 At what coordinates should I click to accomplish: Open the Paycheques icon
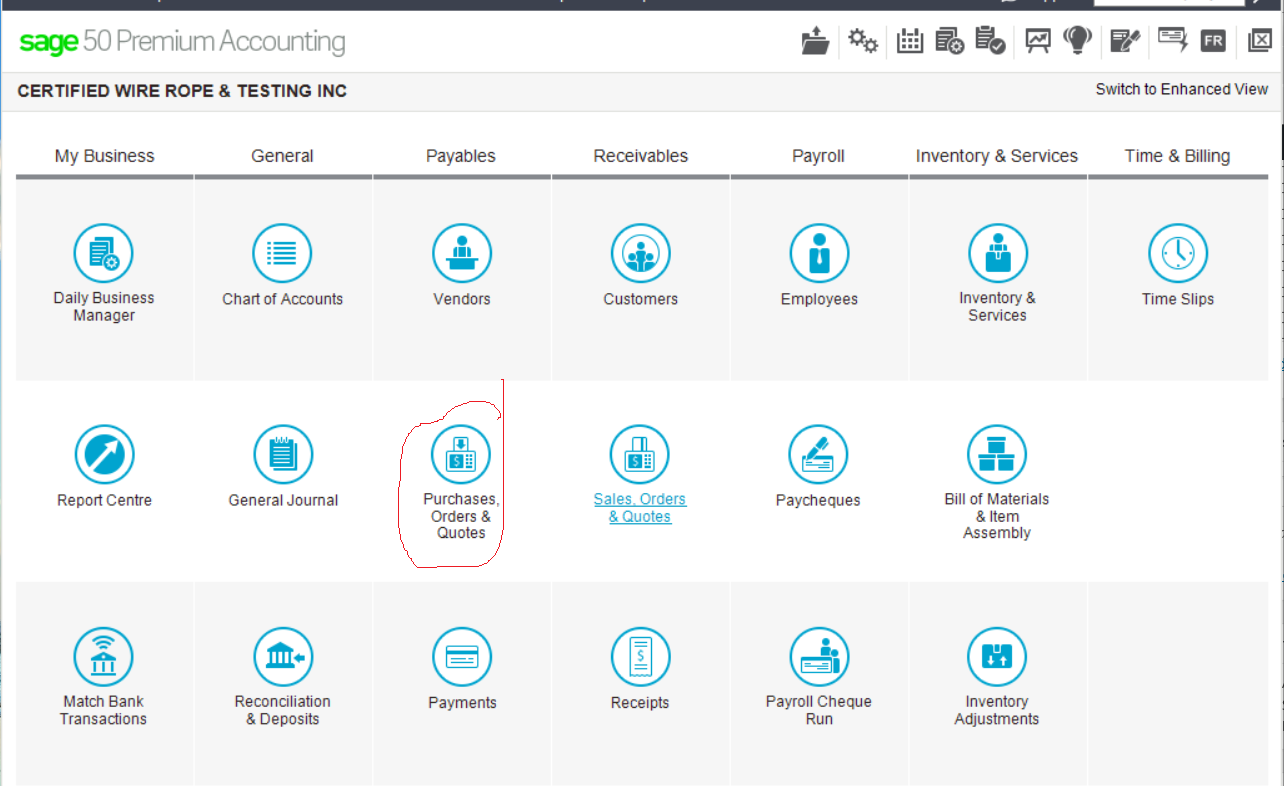tap(818, 455)
